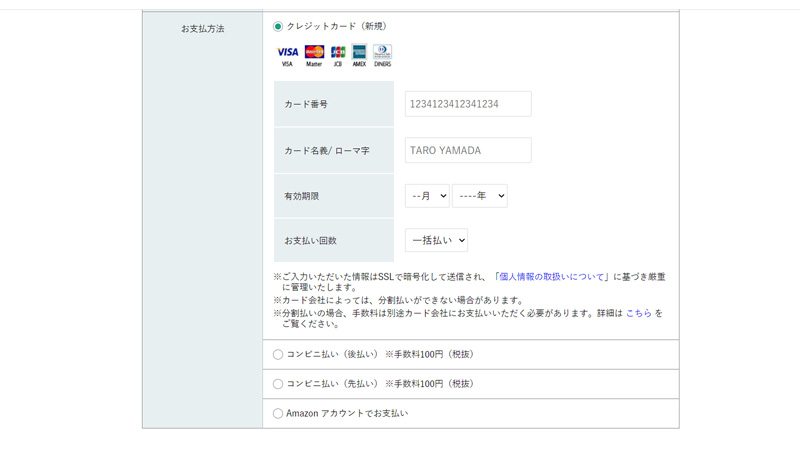Open the expiry year ----年 dropdown

click(x=480, y=196)
